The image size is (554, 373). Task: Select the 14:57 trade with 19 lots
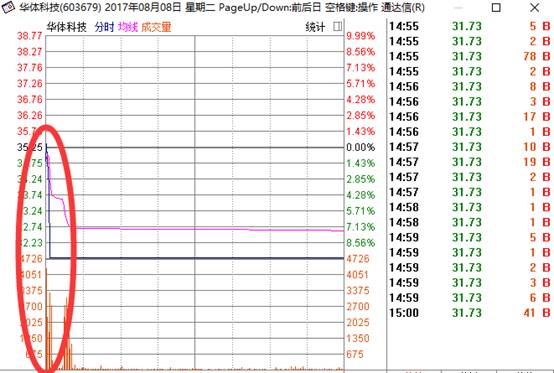[470, 162]
